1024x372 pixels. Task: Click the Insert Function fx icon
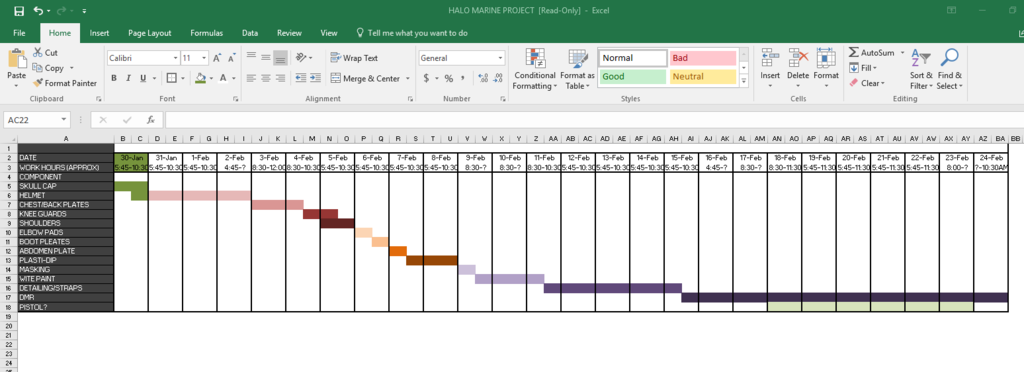pyautogui.click(x=150, y=120)
